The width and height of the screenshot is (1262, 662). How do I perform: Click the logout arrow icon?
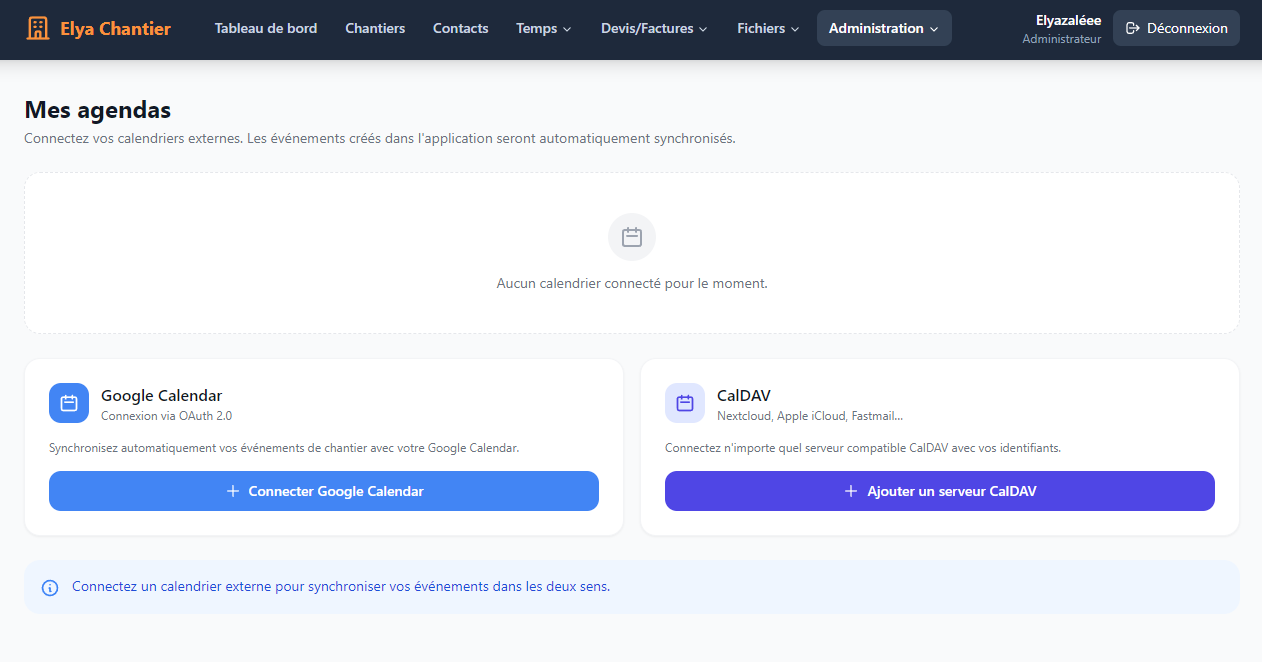[1133, 28]
